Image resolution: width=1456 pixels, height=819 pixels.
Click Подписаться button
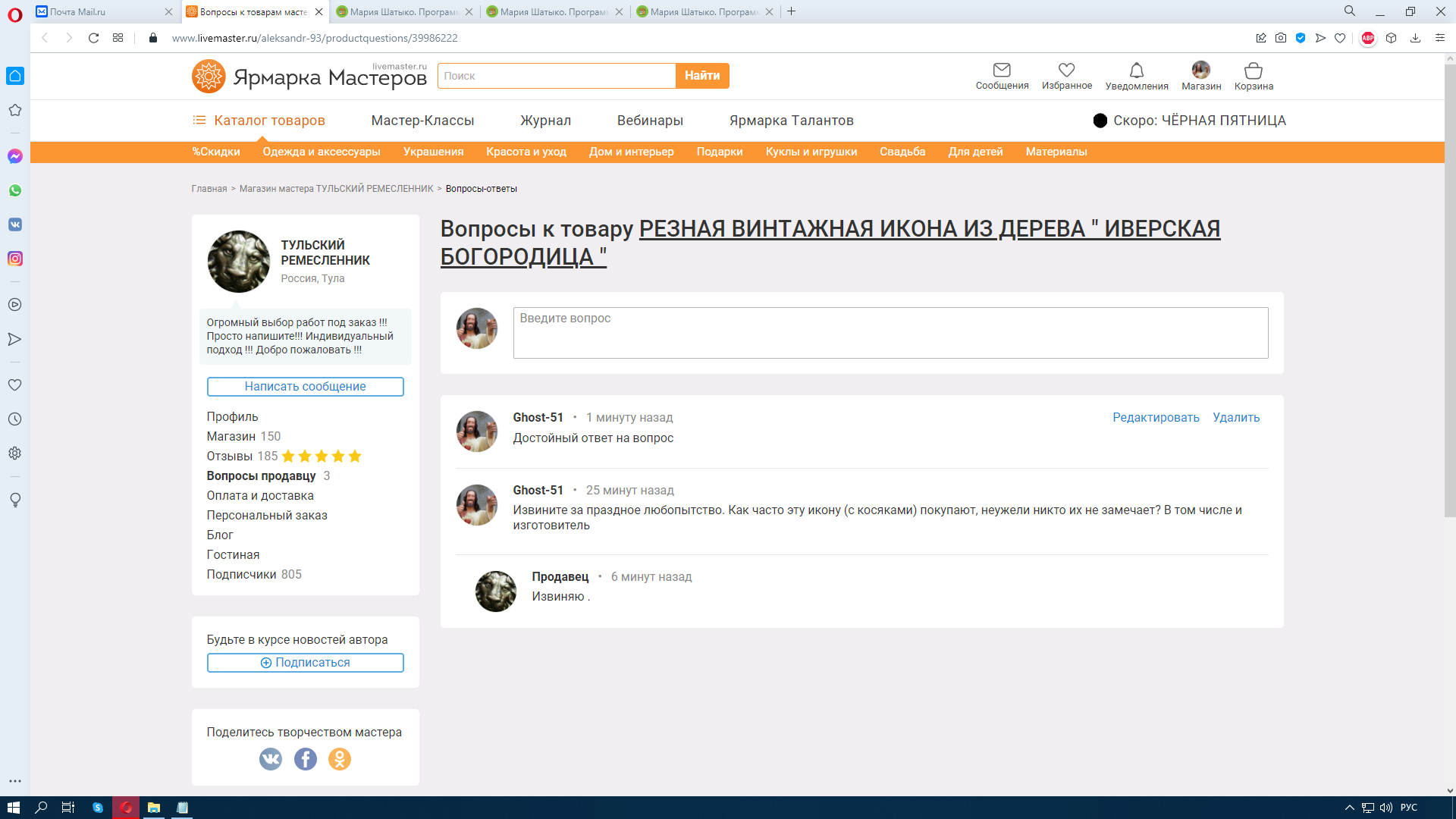pos(305,663)
